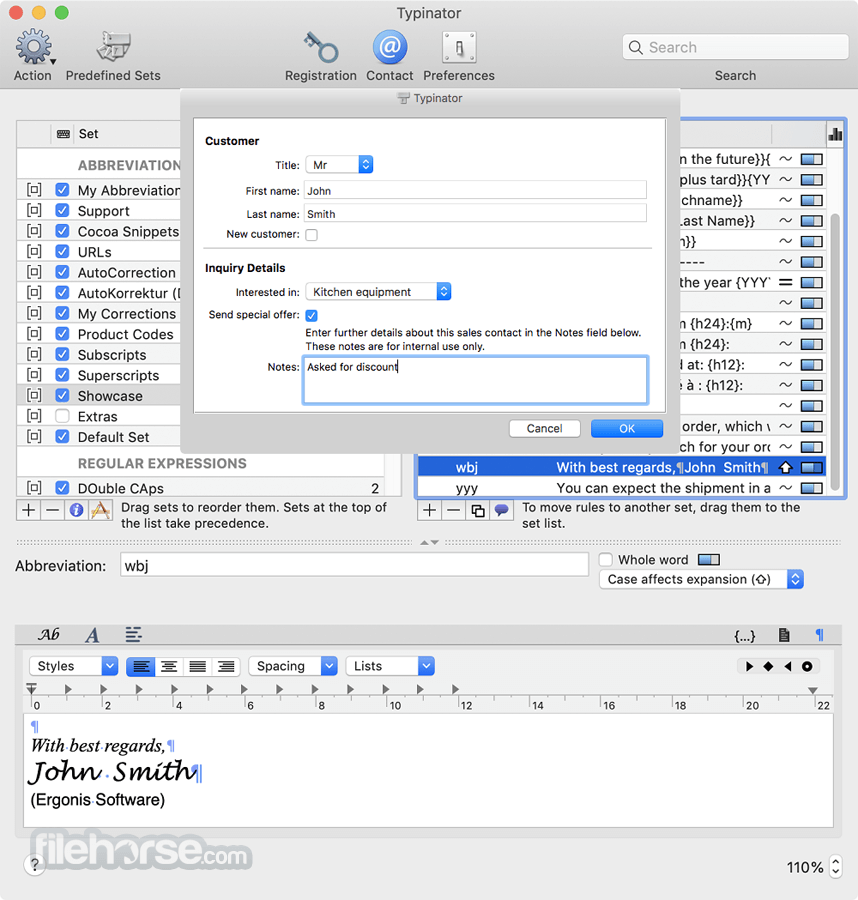Remove selected set with minus button
The height and width of the screenshot is (900, 858).
52,510
